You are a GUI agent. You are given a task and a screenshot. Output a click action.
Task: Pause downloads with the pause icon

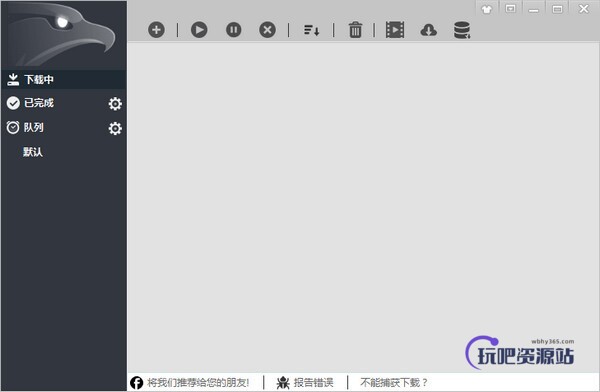coord(233,29)
